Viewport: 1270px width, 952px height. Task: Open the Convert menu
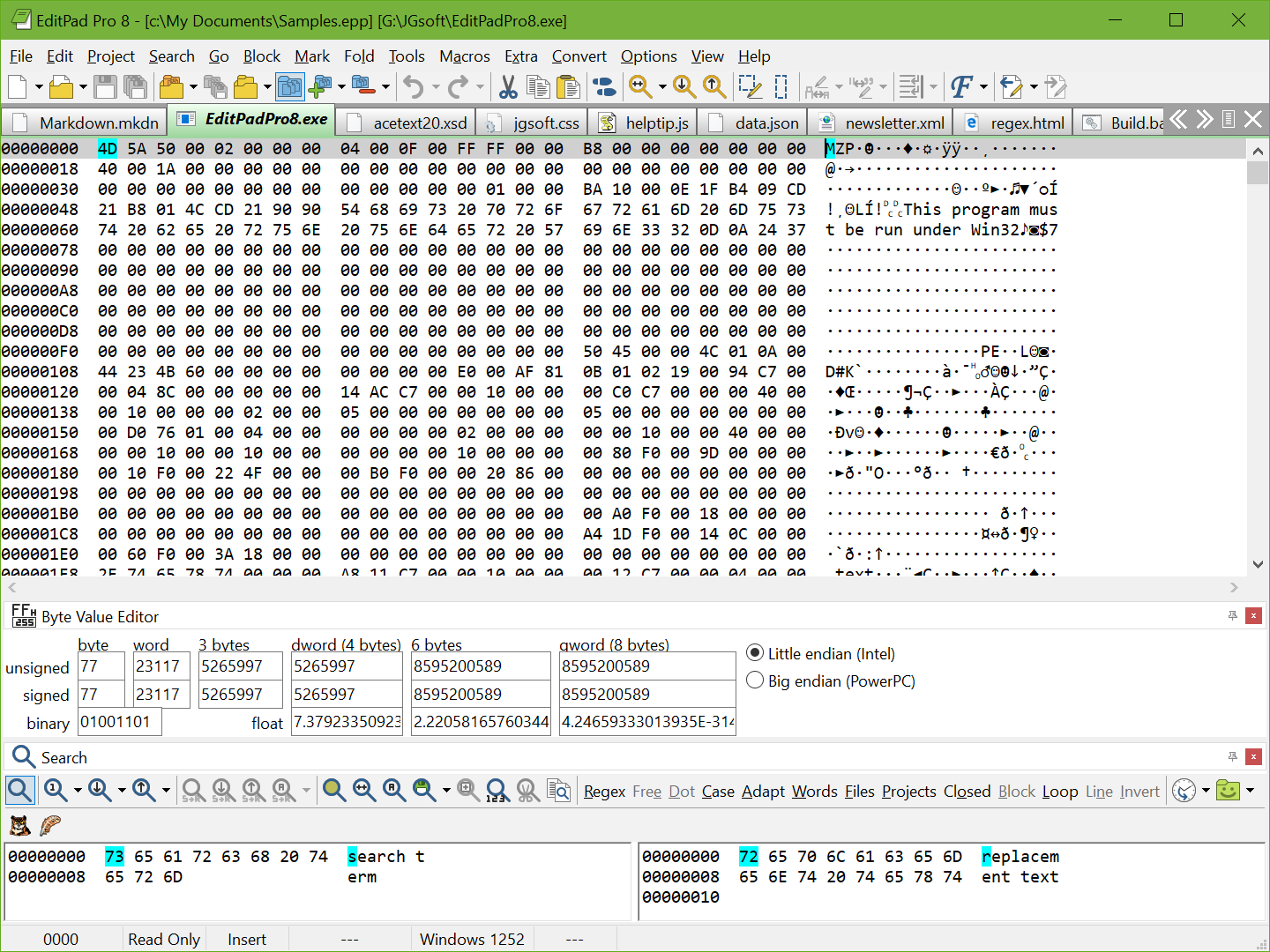pyautogui.click(x=579, y=56)
